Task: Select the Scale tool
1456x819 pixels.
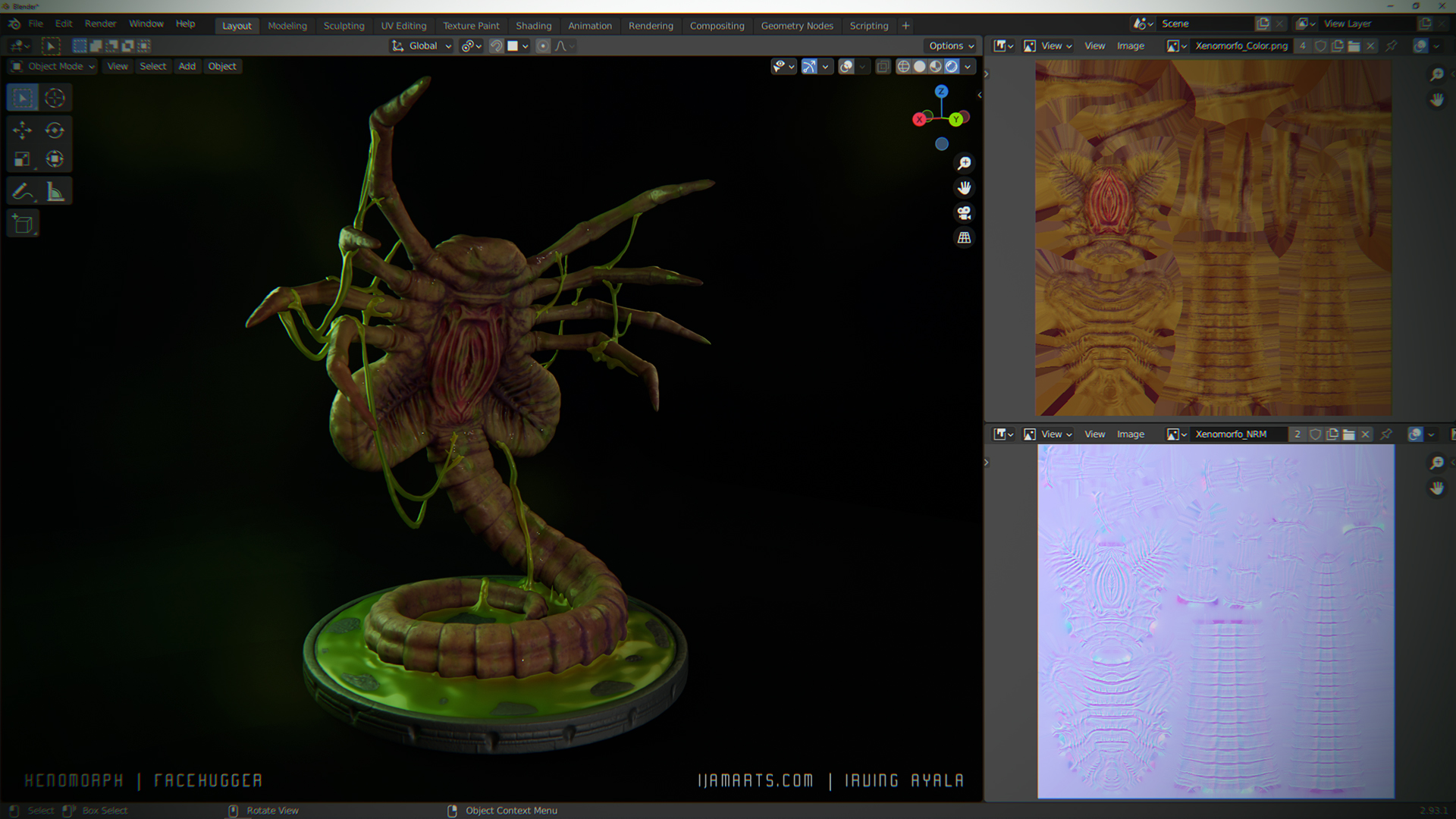Action: 22,159
